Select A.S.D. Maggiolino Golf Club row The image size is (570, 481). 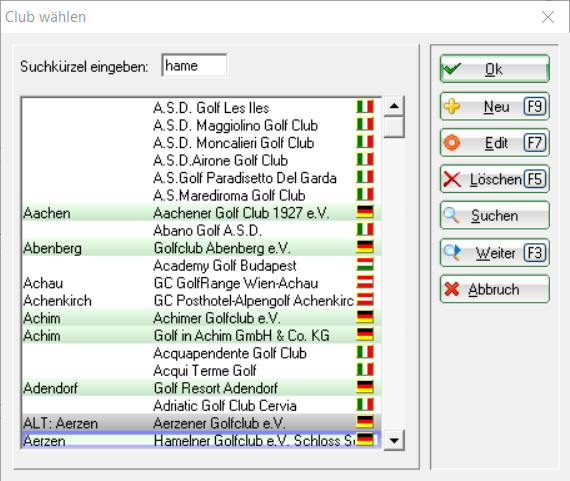[201, 125]
